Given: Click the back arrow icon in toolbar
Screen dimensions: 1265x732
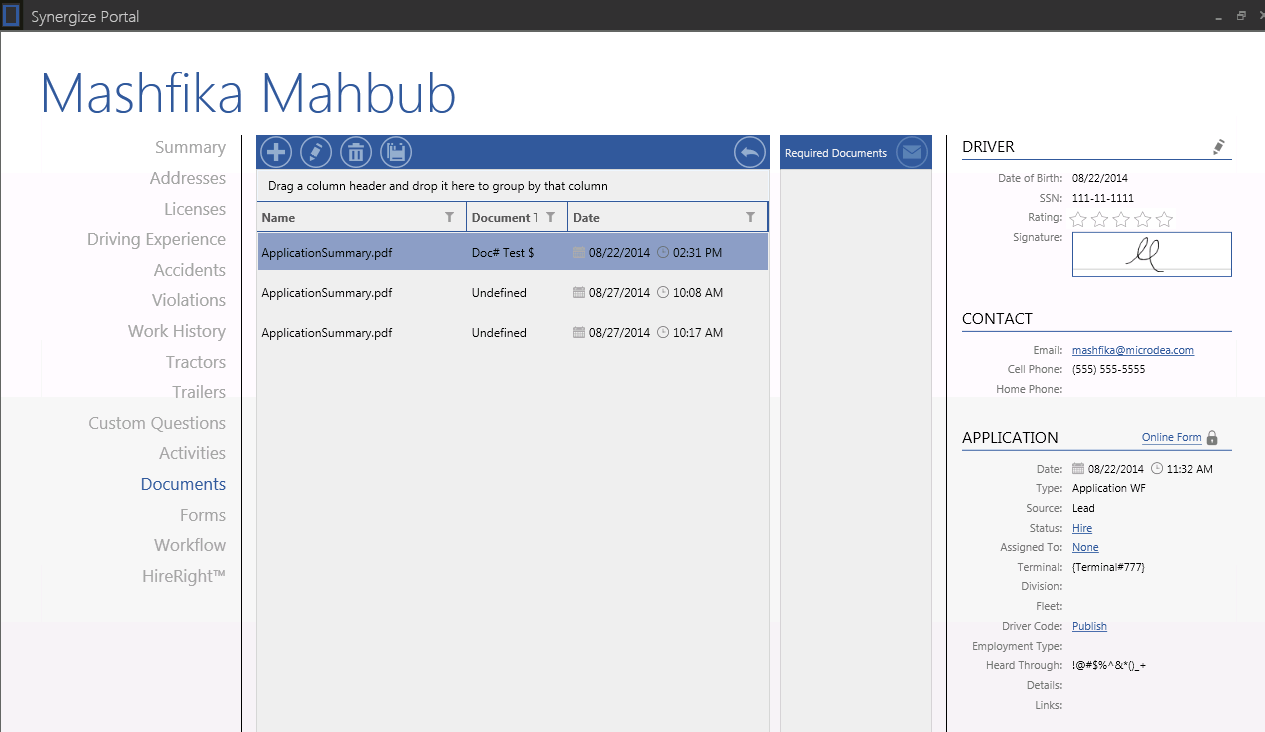Looking at the screenshot, I should click(x=750, y=152).
